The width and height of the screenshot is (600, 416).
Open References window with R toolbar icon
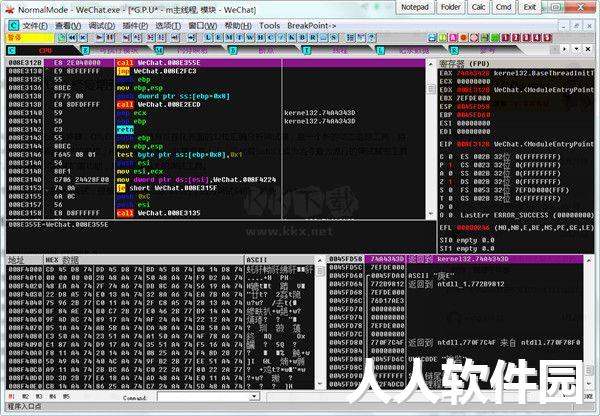pyautogui.click(x=313, y=38)
